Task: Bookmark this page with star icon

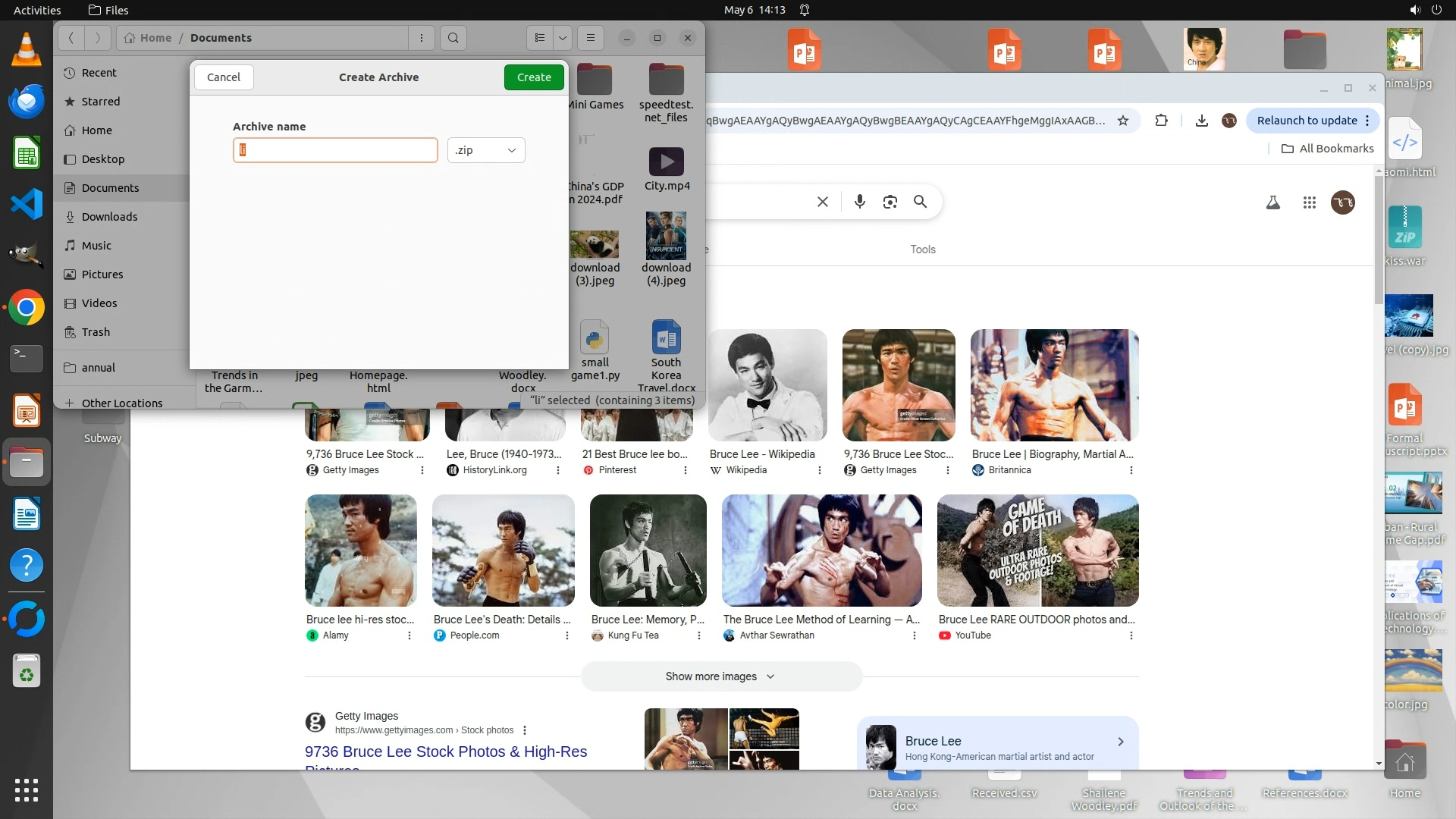Action: [1123, 121]
